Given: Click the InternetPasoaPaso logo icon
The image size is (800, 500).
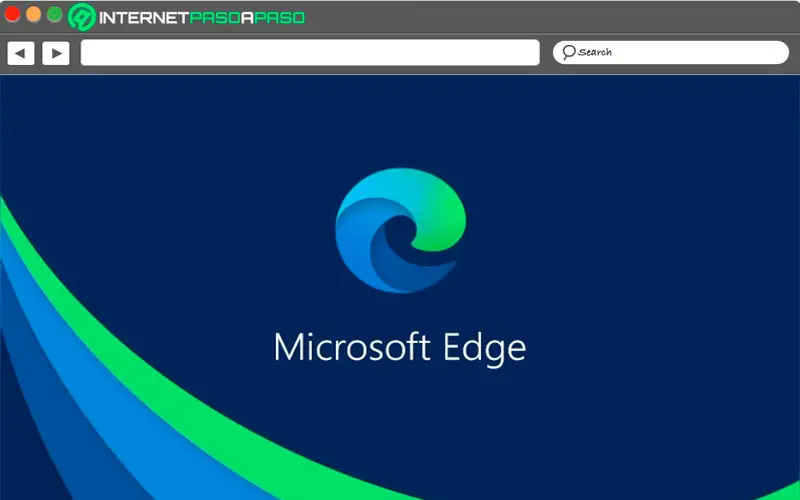Looking at the screenshot, I should [x=82, y=17].
